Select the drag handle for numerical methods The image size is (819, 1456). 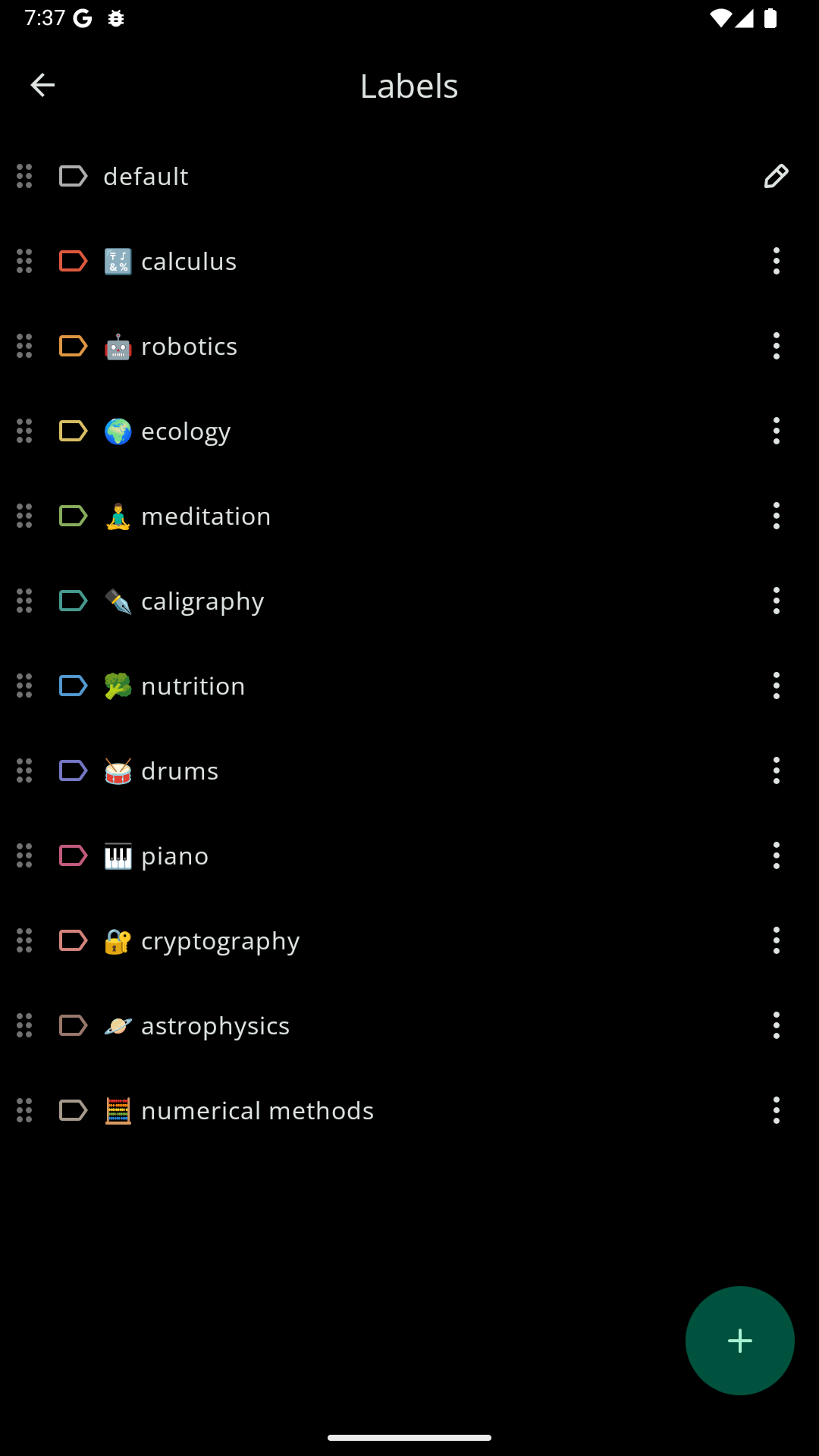click(x=24, y=1110)
